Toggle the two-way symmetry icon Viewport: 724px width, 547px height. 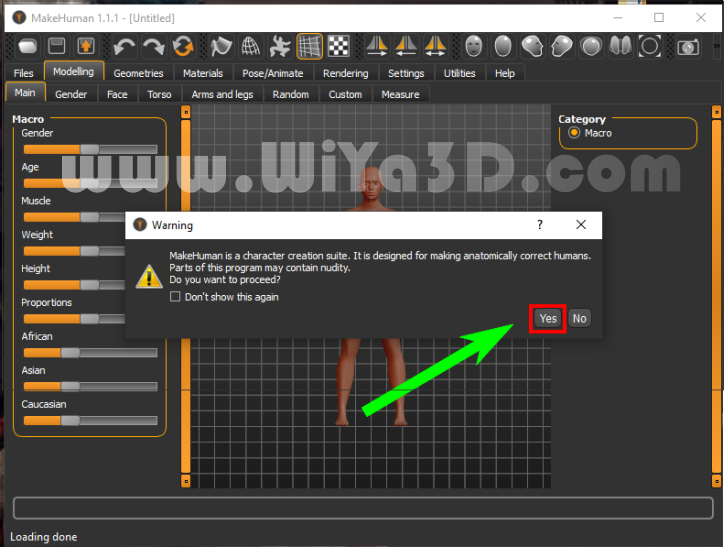(435, 47)
